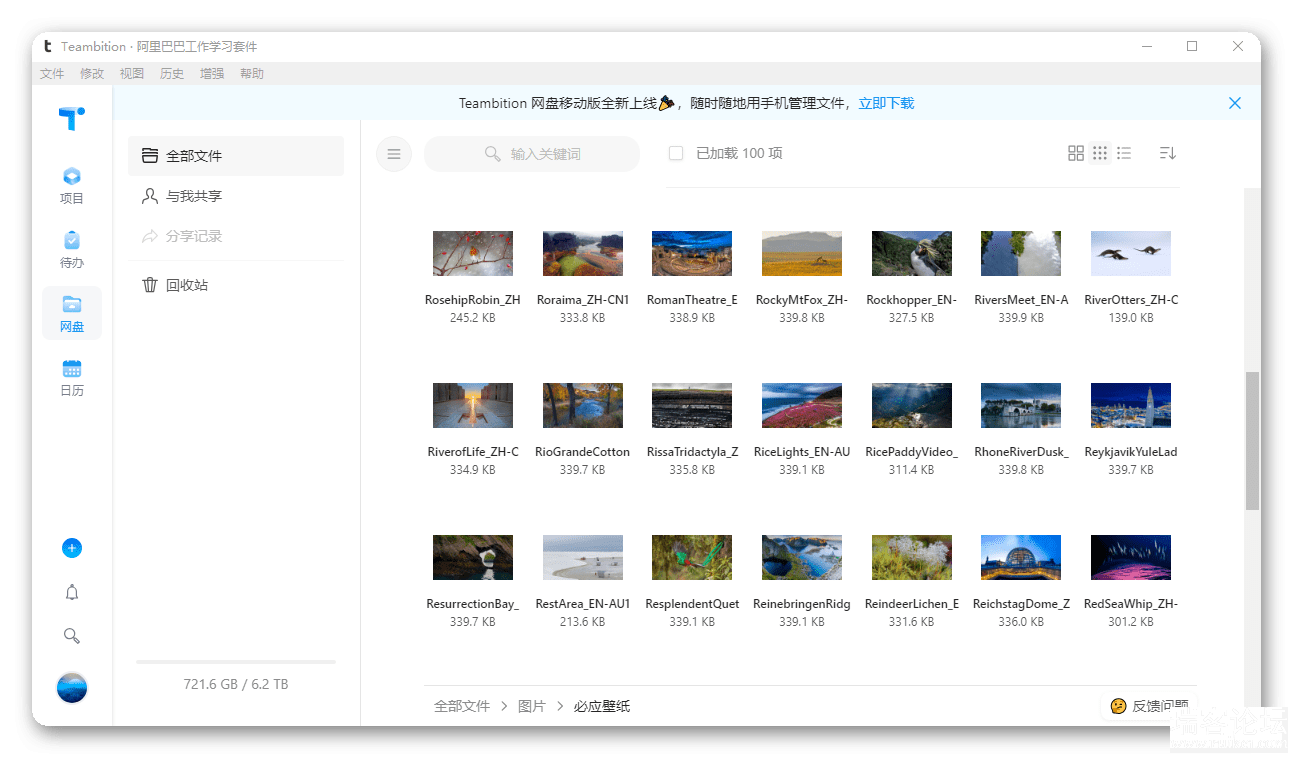Click 必应壁纸 in the breadcrumb
The image size is (1293, 758).
(602, 706)
